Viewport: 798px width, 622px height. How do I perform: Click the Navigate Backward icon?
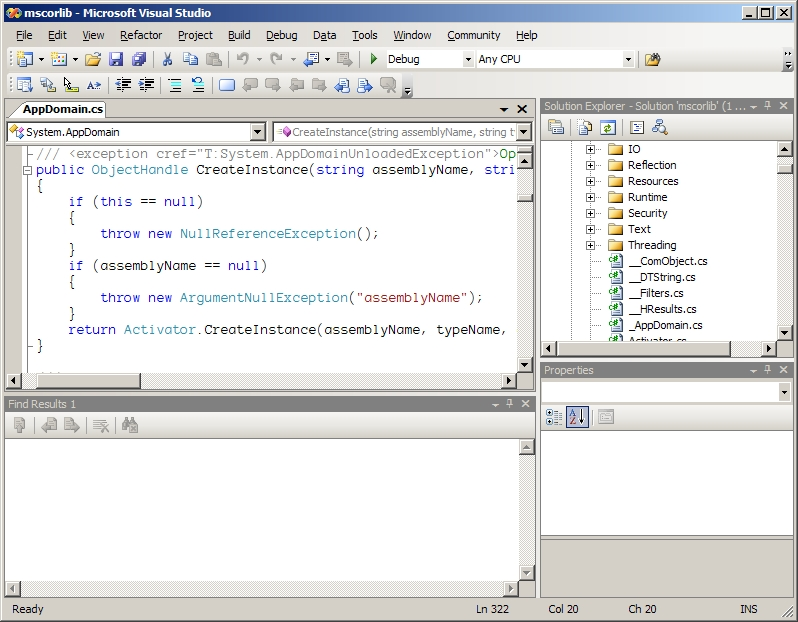311,60
